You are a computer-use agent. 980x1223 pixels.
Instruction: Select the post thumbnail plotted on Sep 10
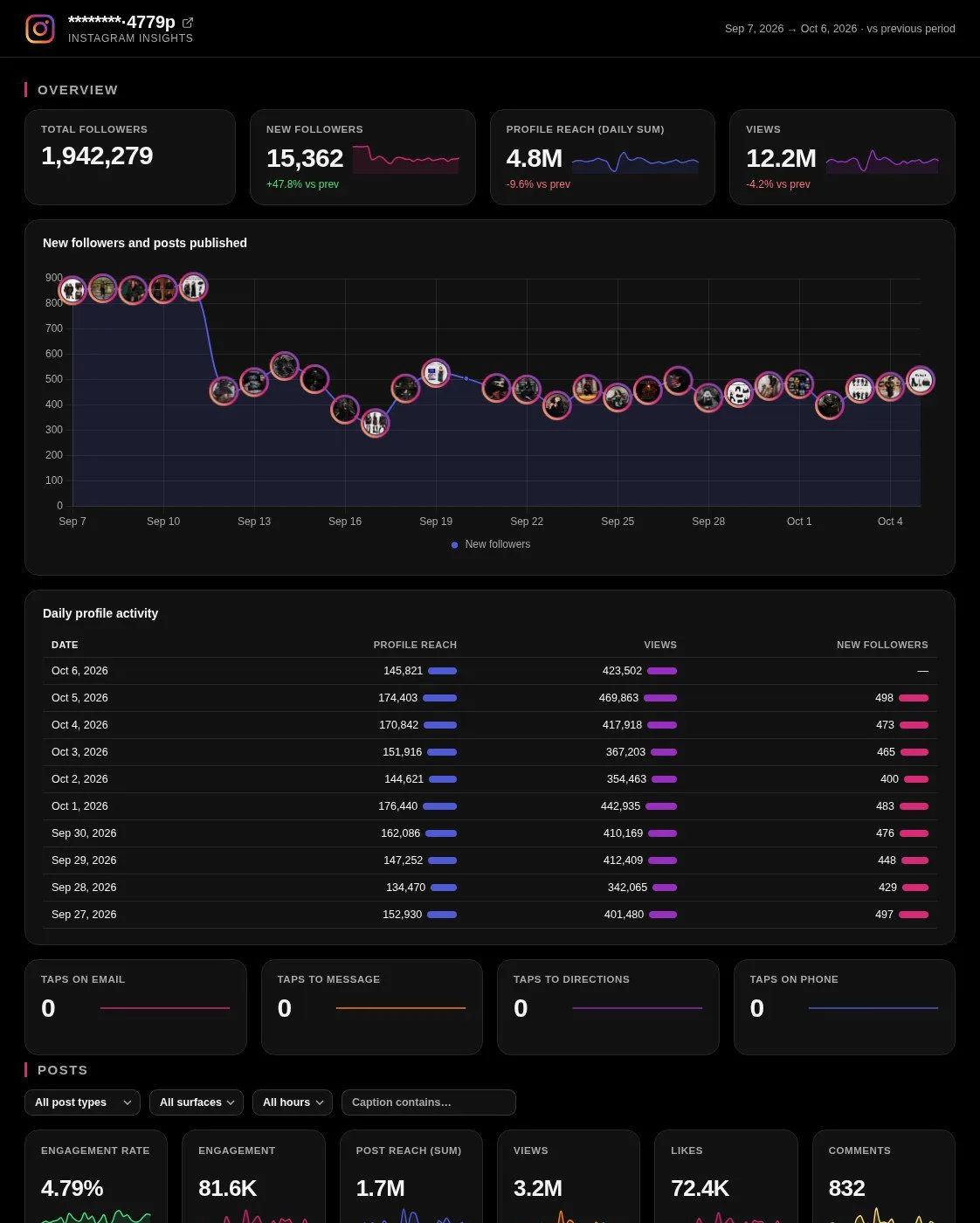coord(163,289)
